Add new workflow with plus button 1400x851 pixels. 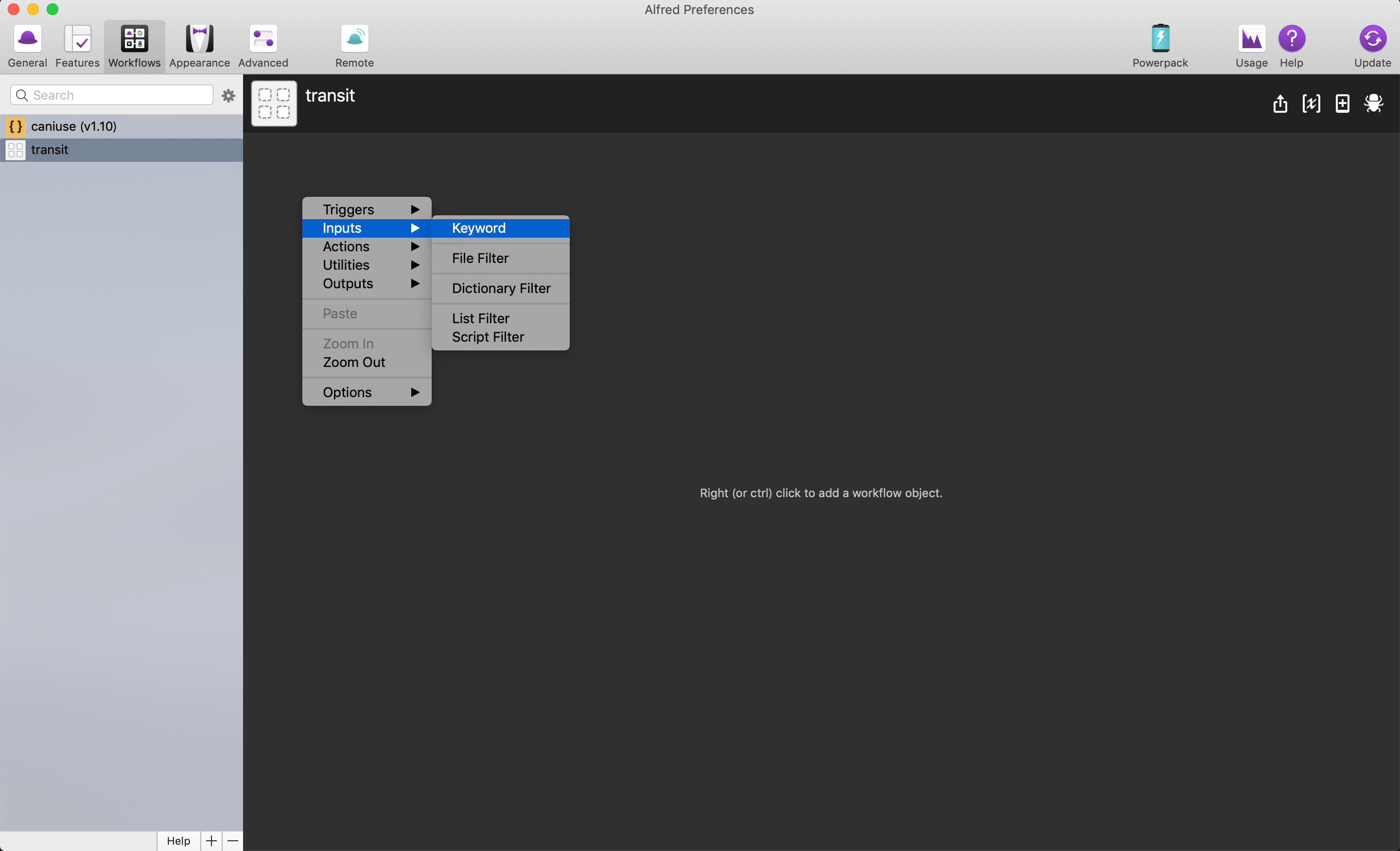[x=211, y=840]
